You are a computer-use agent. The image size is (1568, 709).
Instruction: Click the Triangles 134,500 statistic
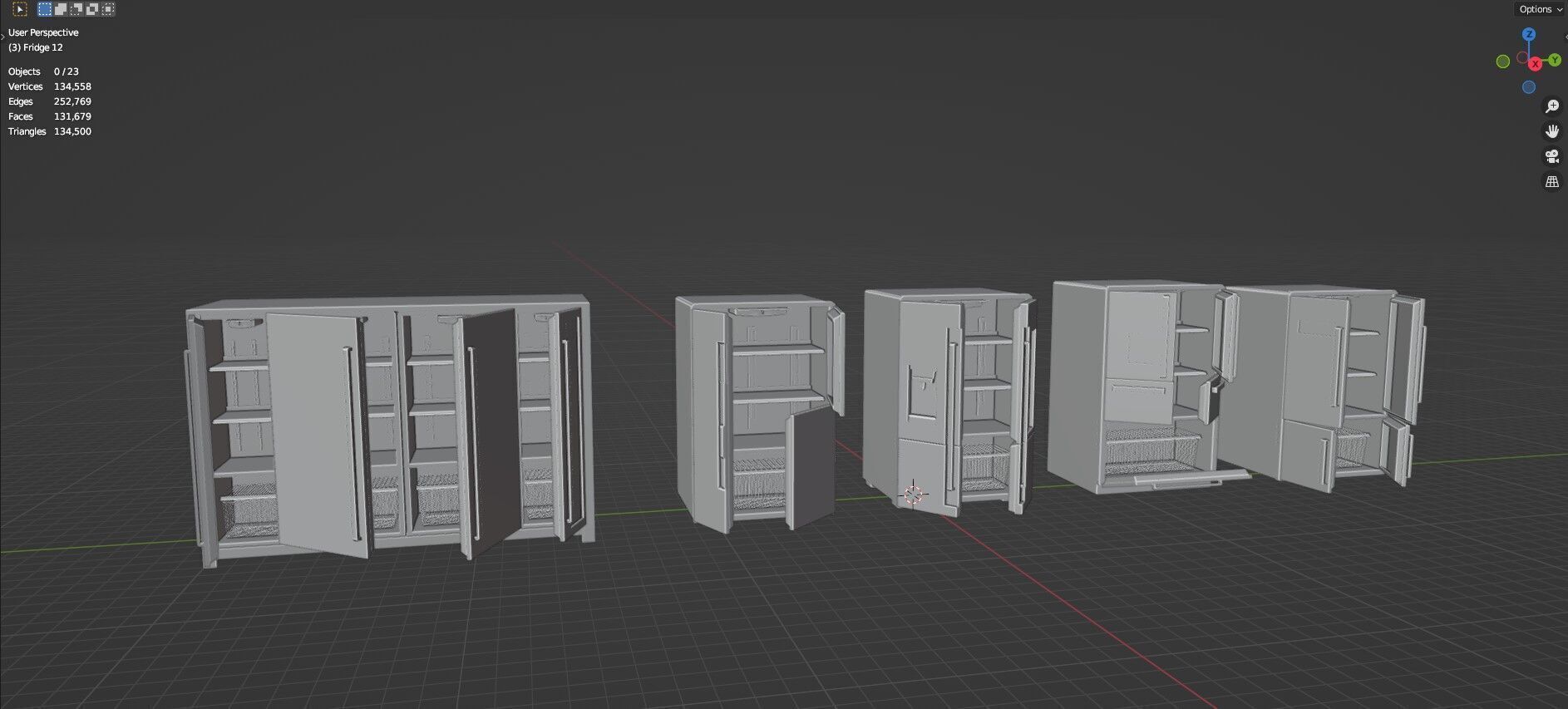click(50, 131)
